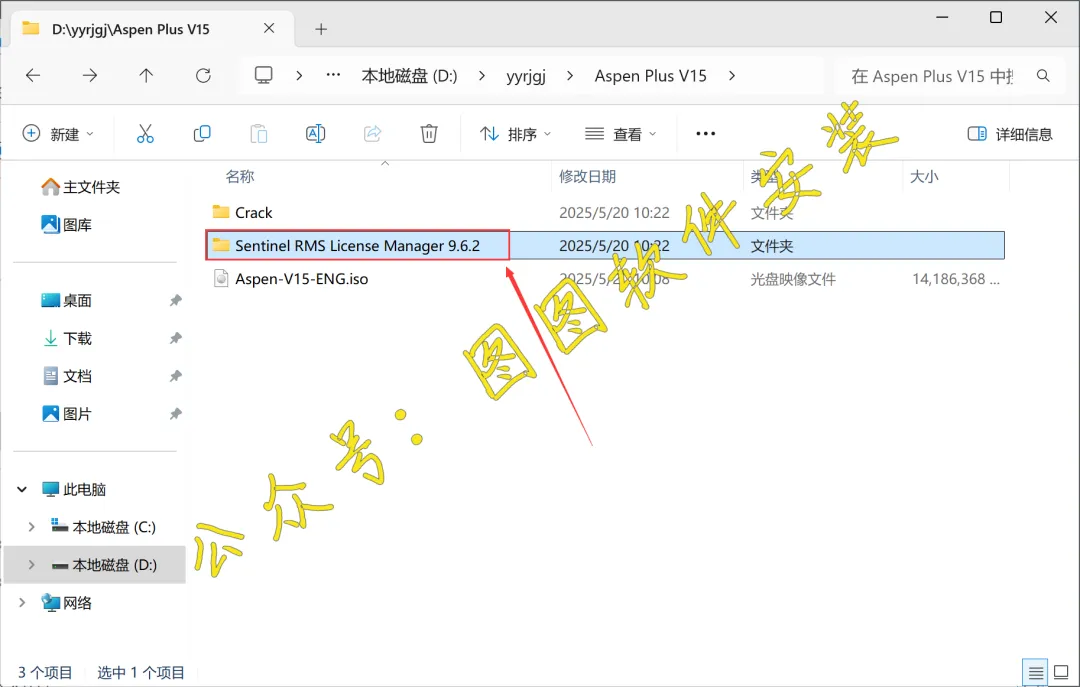The height and width of the screenshot is (687, 1080).
Task: Open 桌面 (Desktop) quick access
Action: [x=67, y=300]
